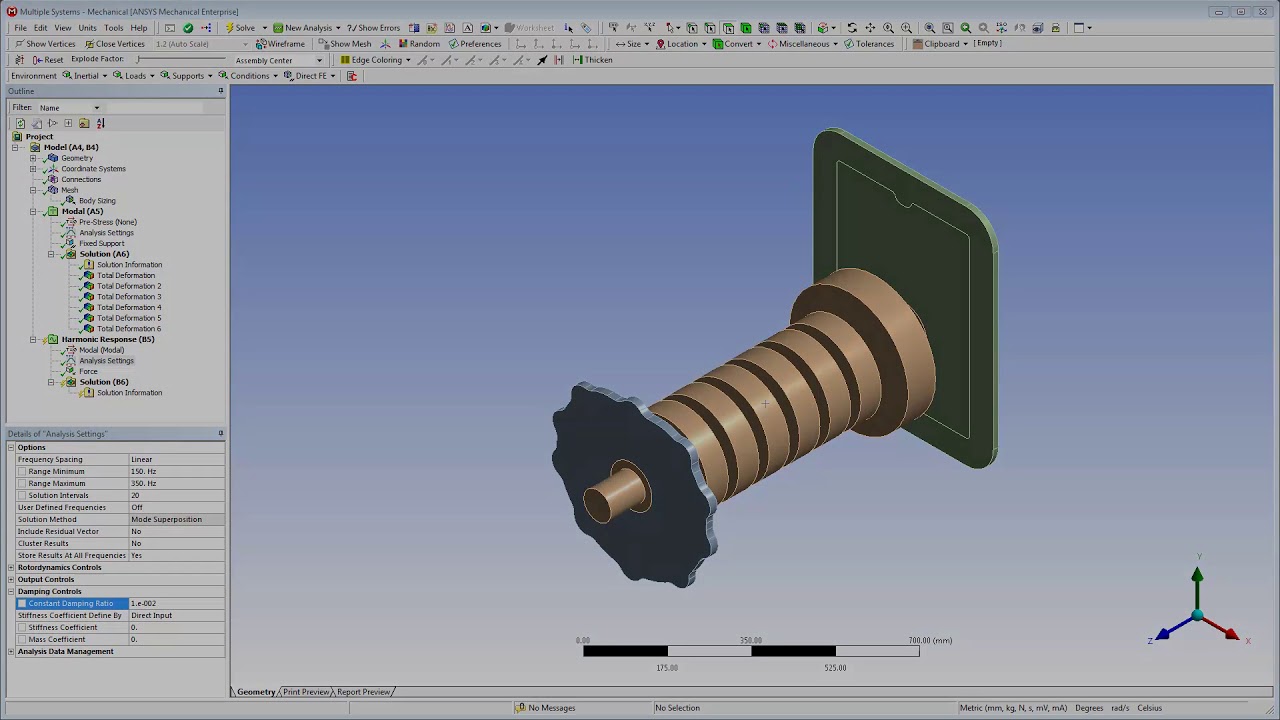Open the File menu
The height and width of the screenshot is (720, 1280).
click(20, 28)
